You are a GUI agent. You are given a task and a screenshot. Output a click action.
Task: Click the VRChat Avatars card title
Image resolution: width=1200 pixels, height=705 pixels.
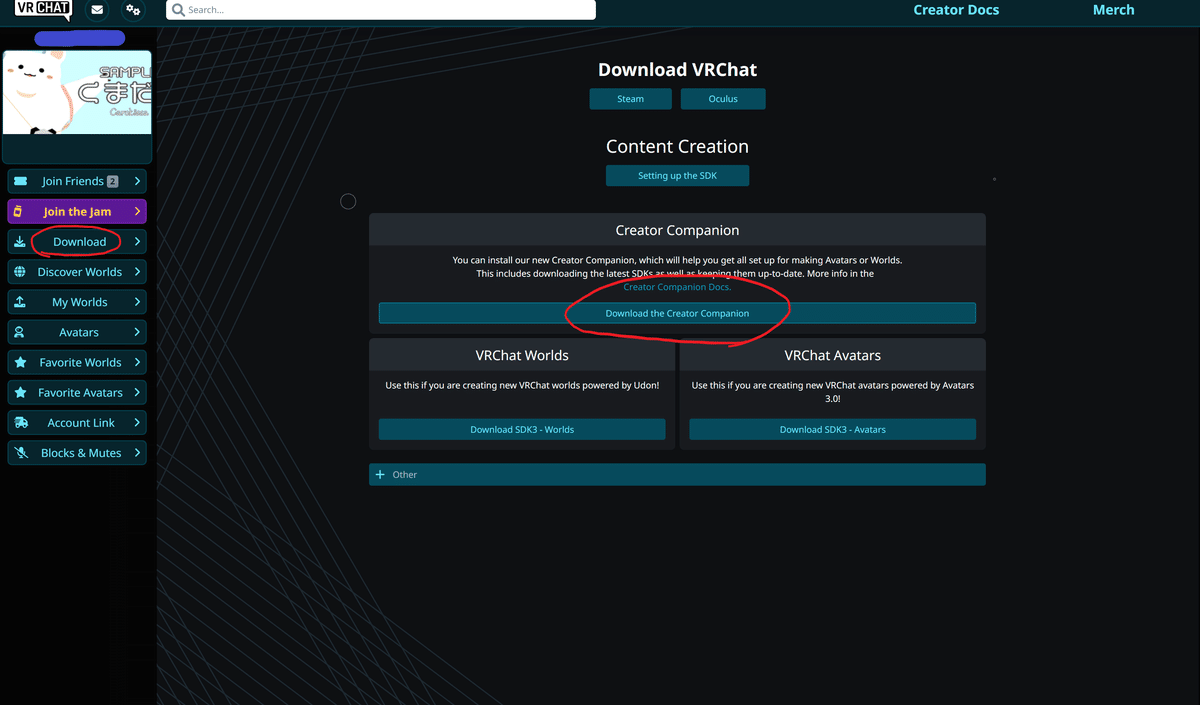click(832, 355)
